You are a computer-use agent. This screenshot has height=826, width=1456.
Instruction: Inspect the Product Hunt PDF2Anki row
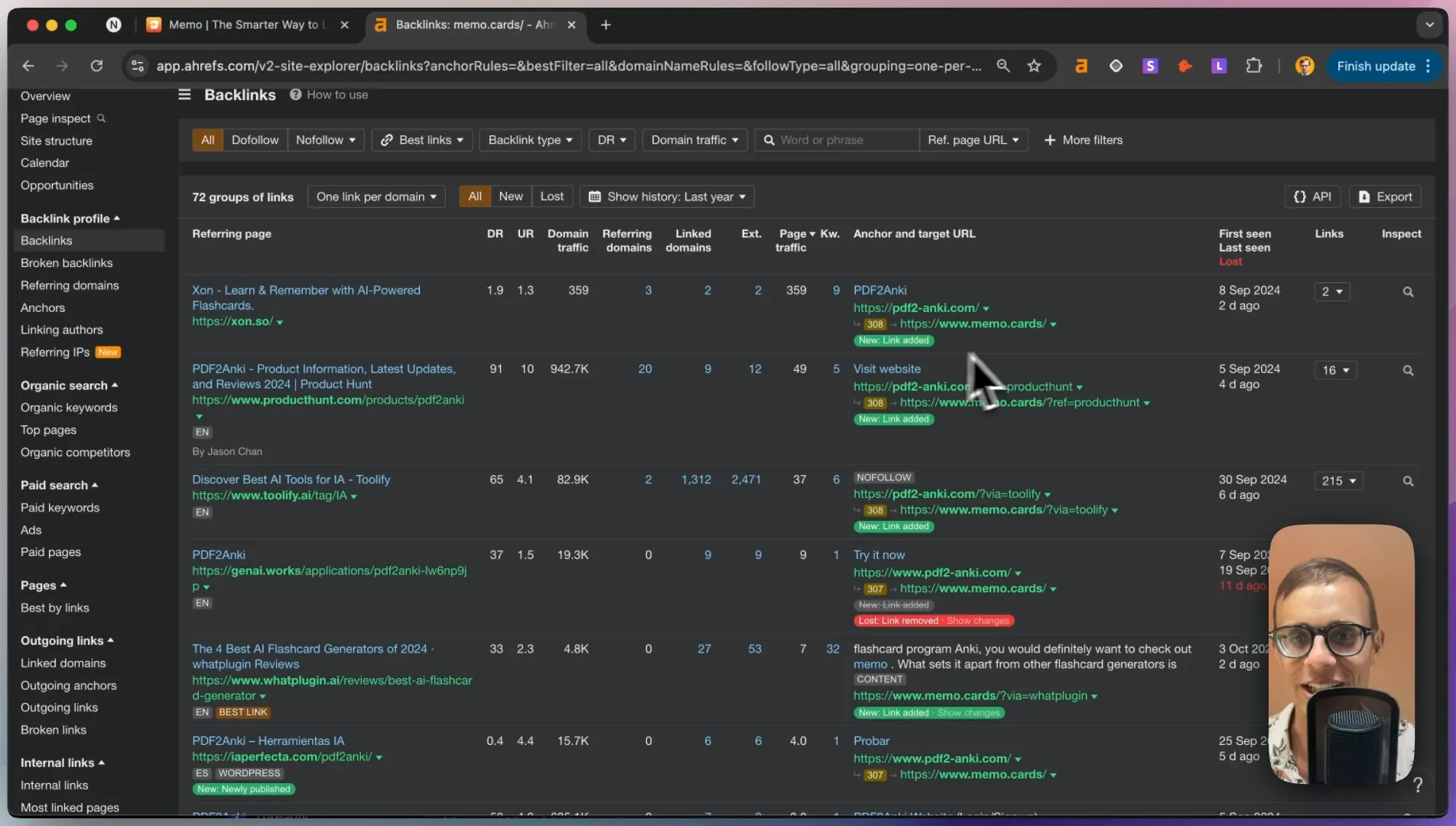pyautogui.click(x=1408, y=371)
